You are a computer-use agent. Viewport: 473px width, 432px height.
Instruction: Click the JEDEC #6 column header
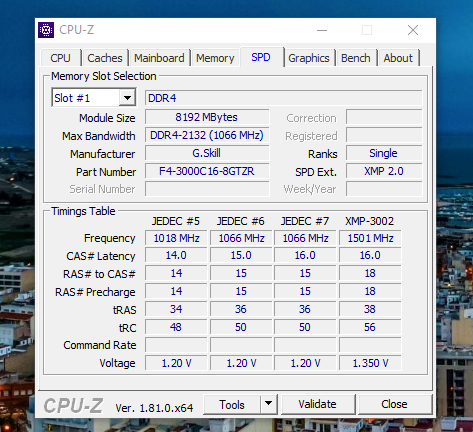pos(241,221)
